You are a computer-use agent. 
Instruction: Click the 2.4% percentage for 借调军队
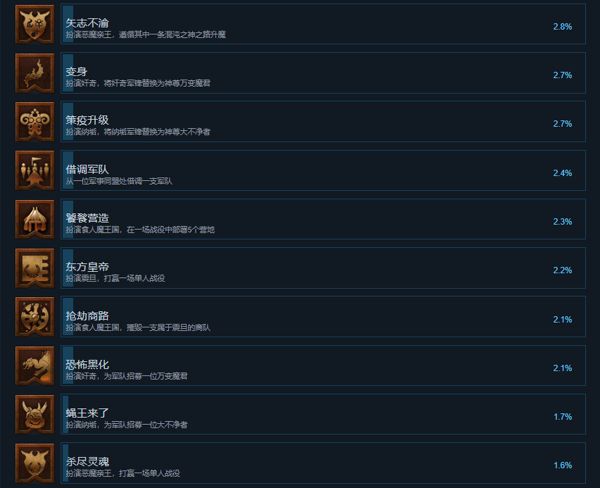click(562, 173)
